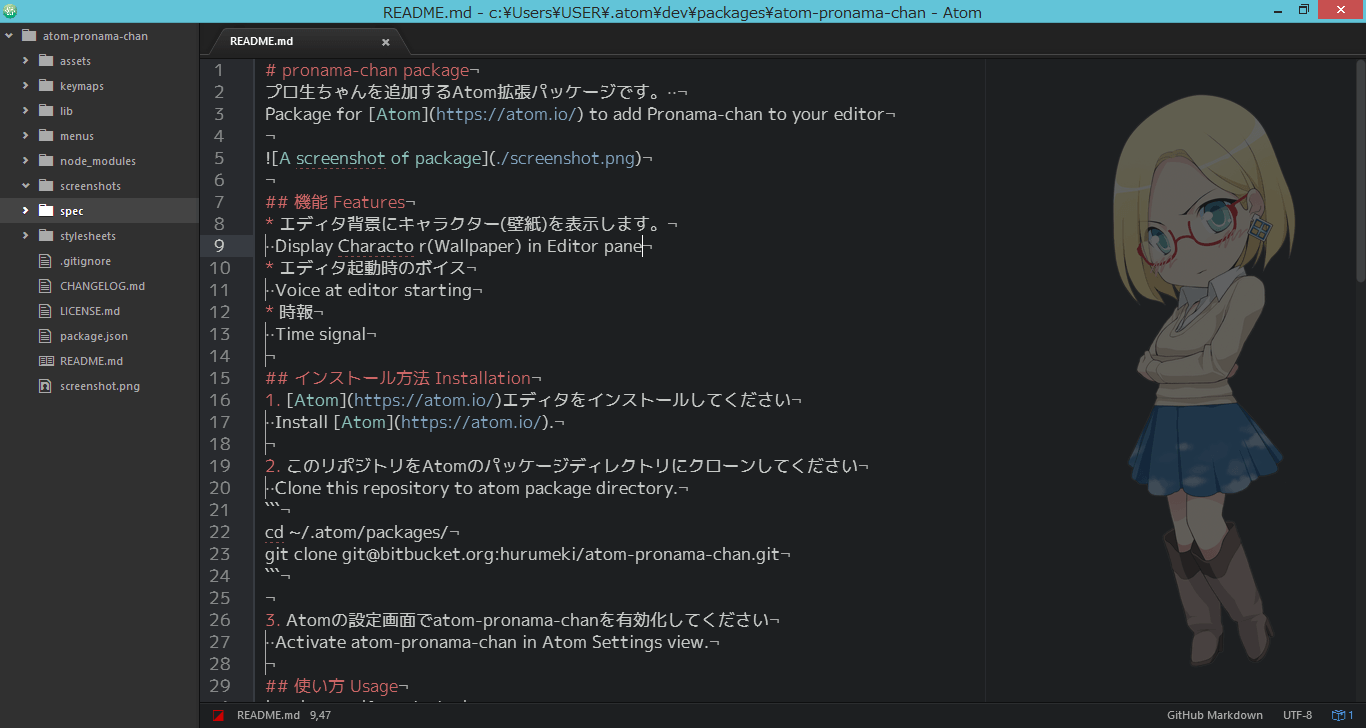Click the assets folder icon
This screenshot has width=1366, height=728.
click(x=45, y=61)
